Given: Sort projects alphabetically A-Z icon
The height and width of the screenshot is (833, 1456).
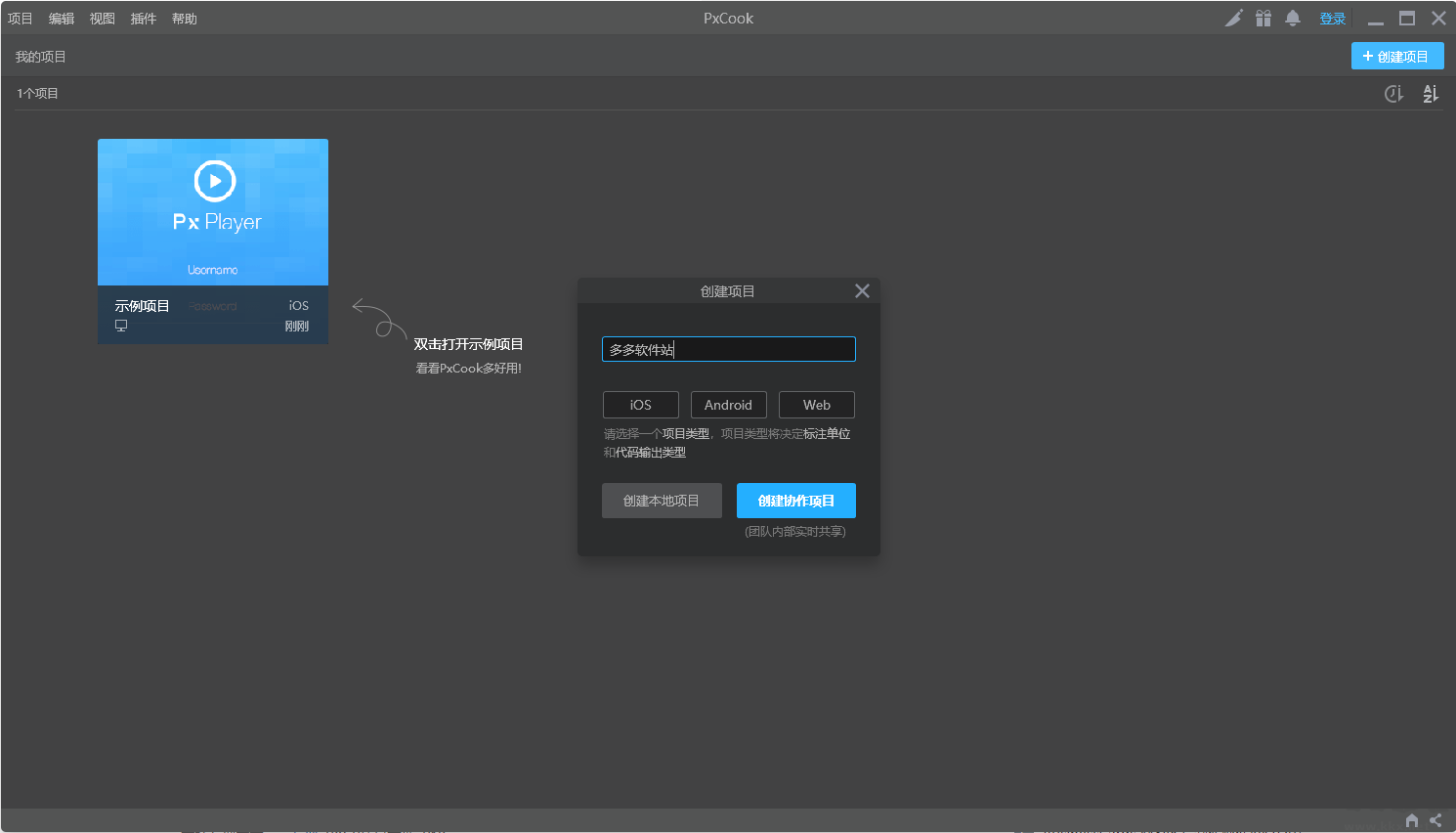Looking at the screenshot, I should coord(1431,94).
